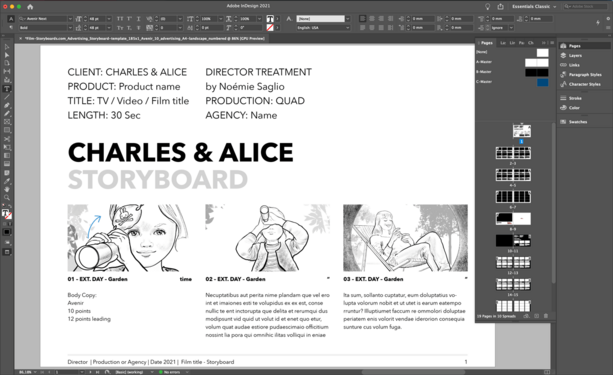Image resolution: width=613 pixels, height=375 pixels.
Task: Toggle Underline formatting
Action: click(138, 19)
